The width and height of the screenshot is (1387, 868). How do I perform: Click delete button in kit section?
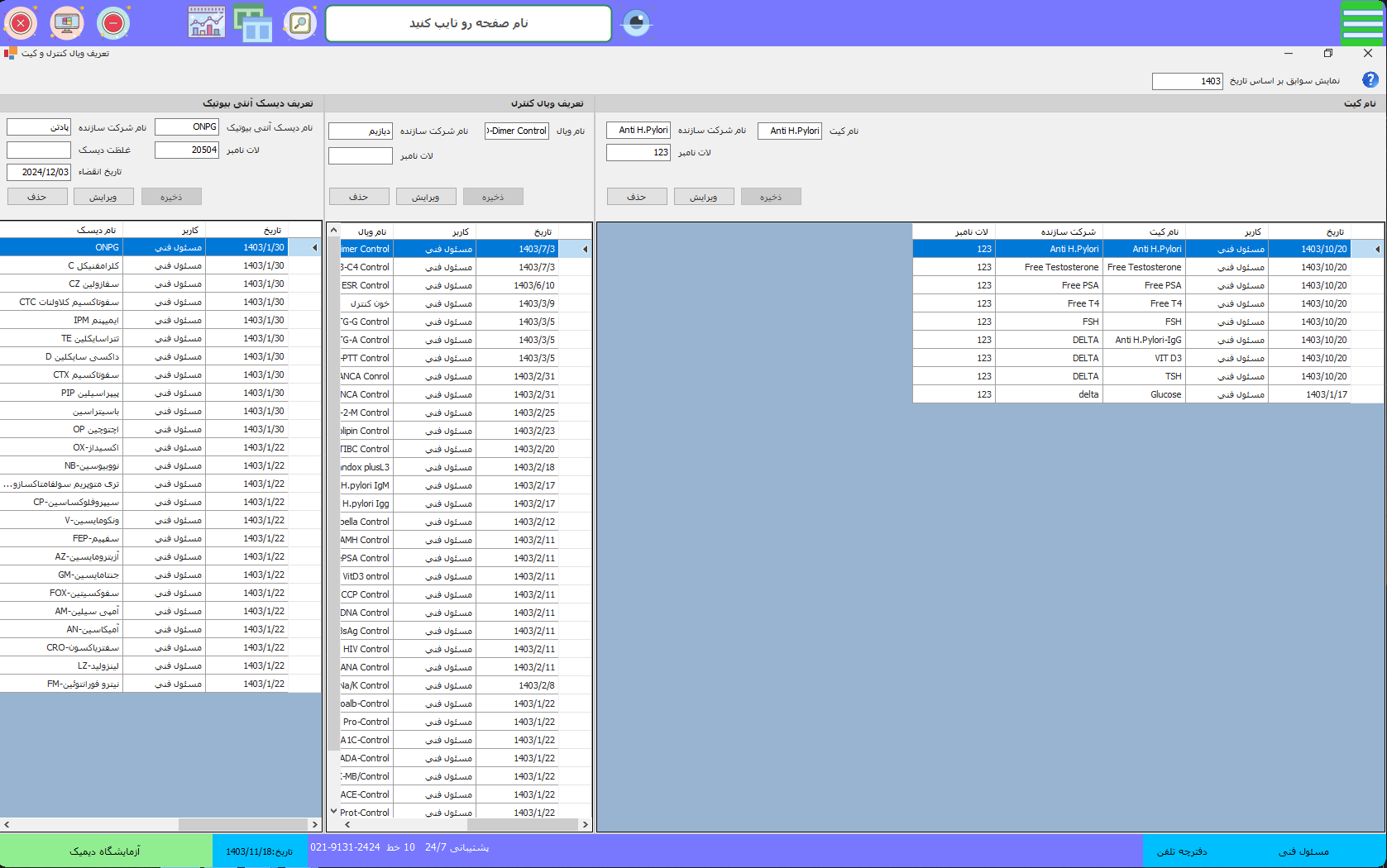(x=637, y=197)
